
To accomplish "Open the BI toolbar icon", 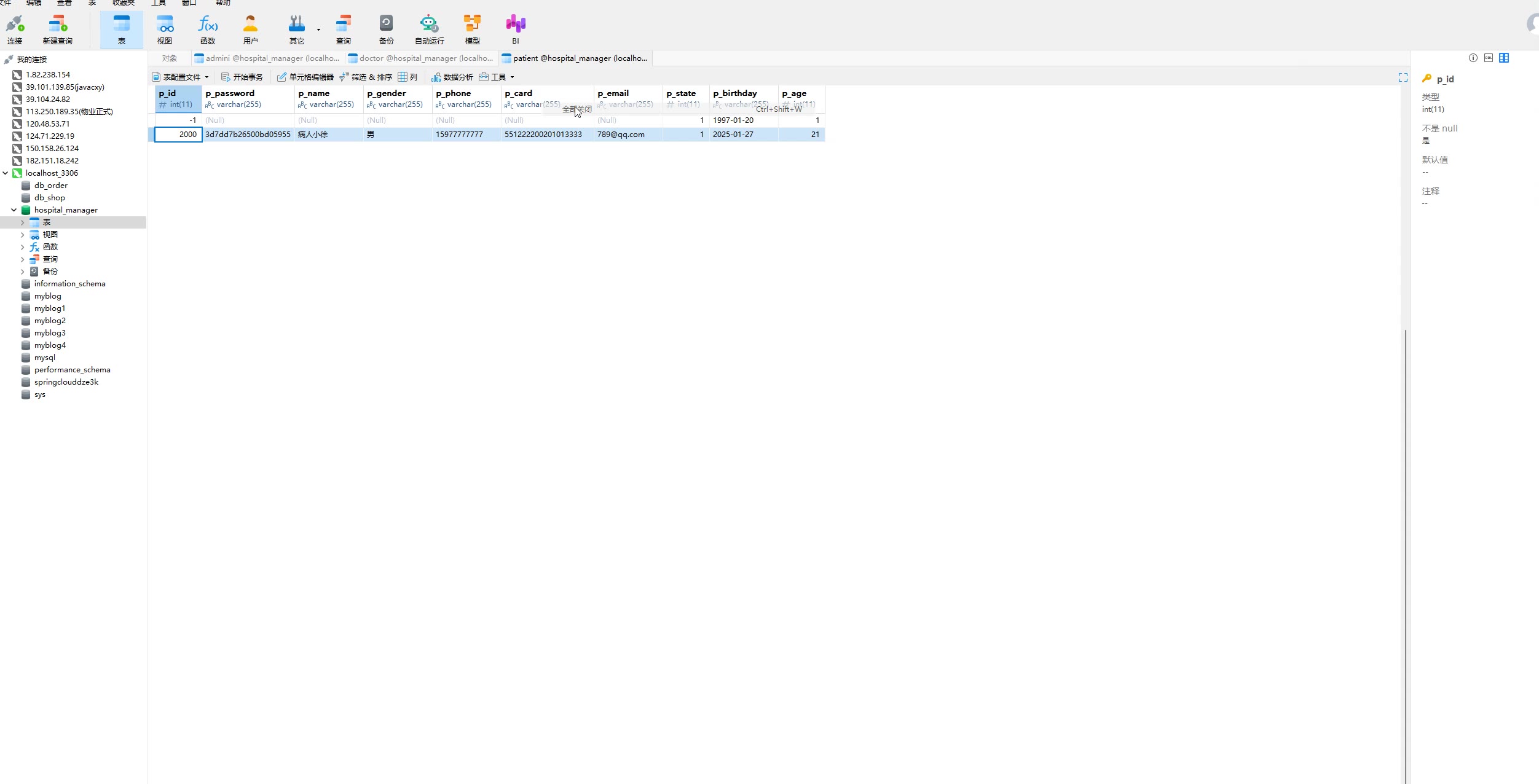I will [x=515, y=29].
